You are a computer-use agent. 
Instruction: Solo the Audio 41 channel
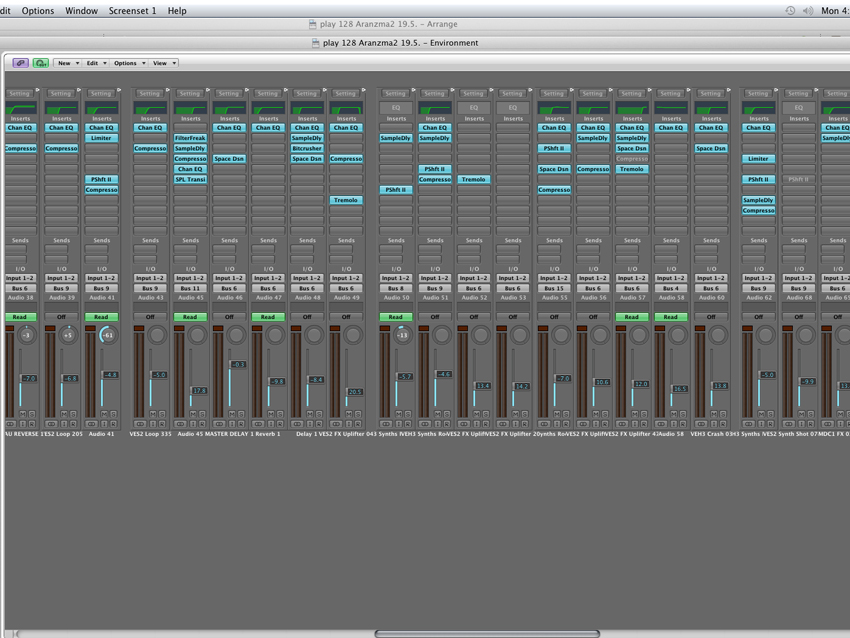point(113,414)
